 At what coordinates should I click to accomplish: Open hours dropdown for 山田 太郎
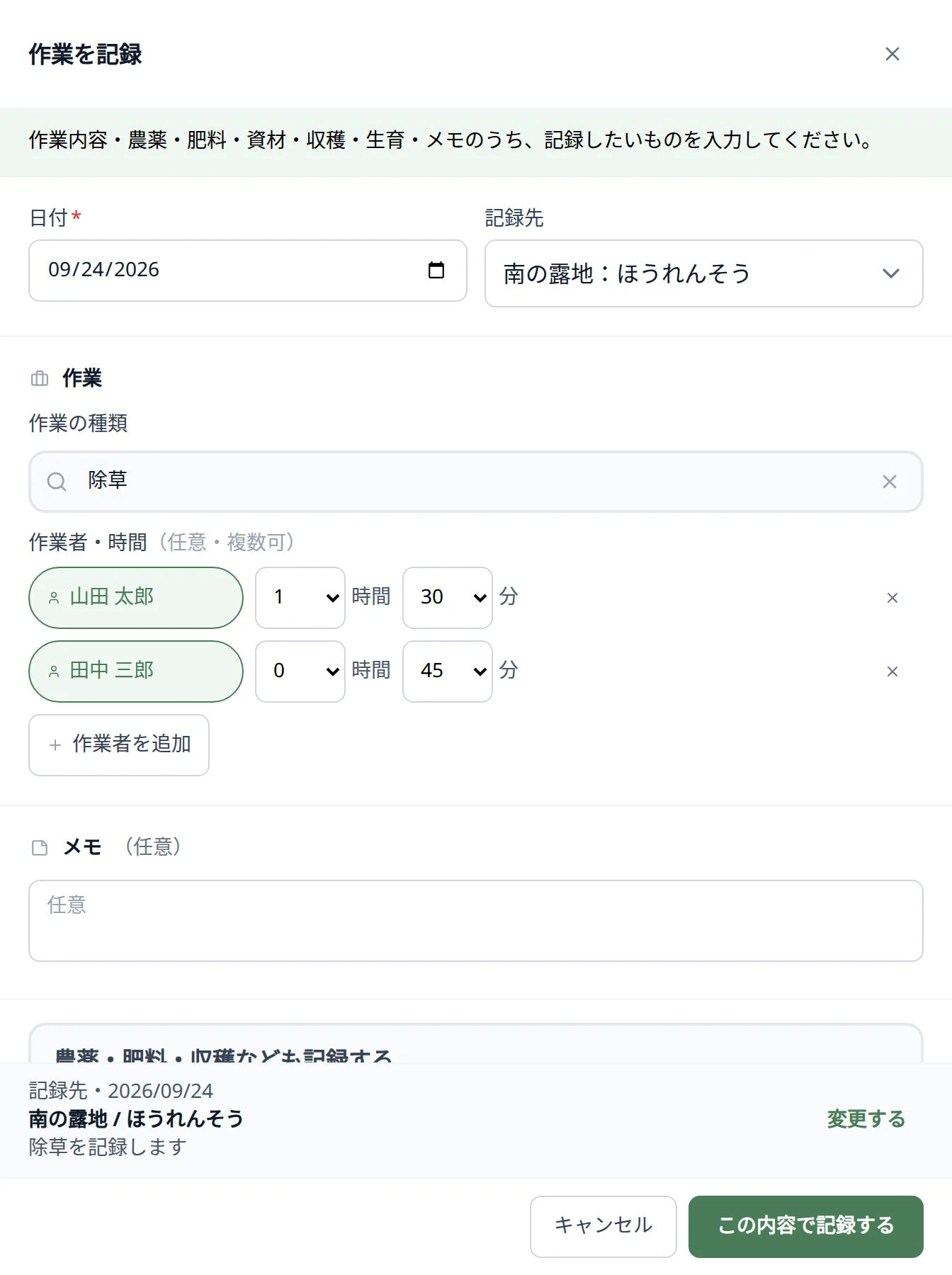click(x=300, y=598)
